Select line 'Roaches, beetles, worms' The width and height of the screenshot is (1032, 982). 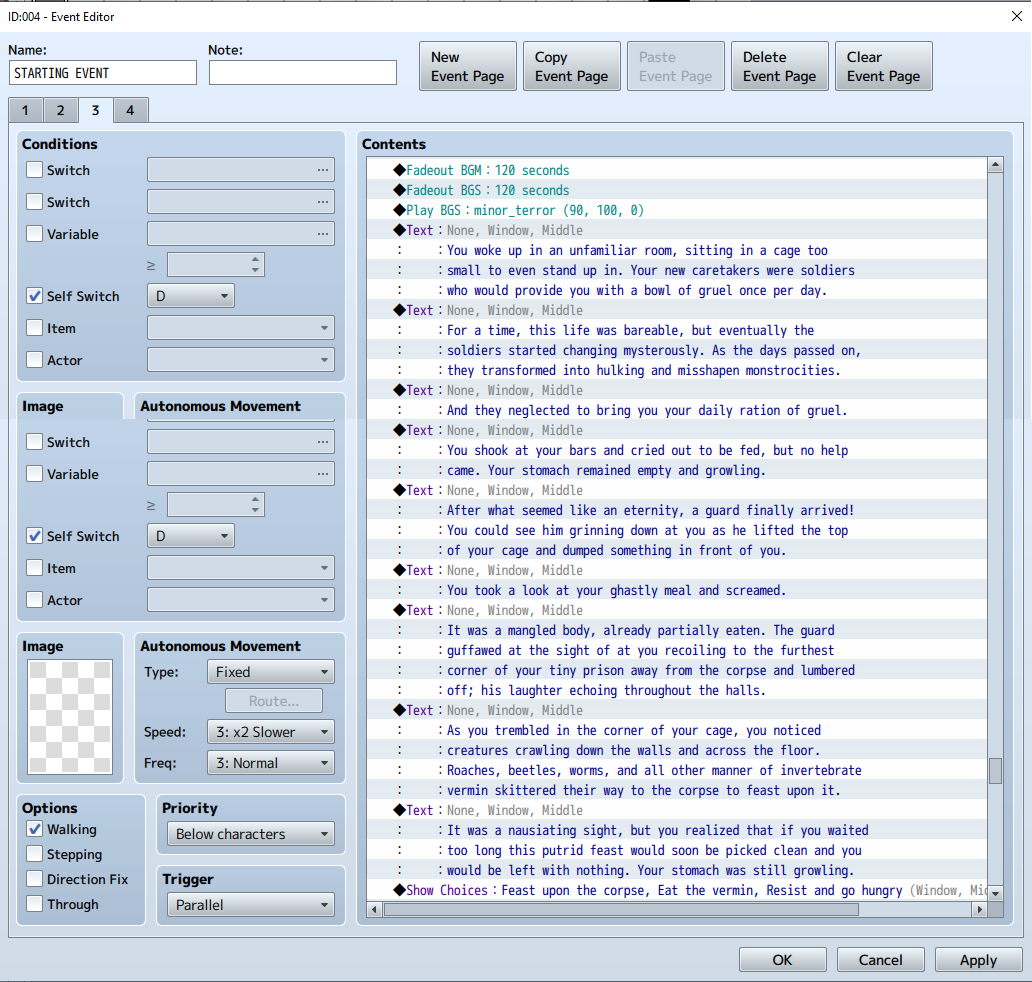(677, 770)
